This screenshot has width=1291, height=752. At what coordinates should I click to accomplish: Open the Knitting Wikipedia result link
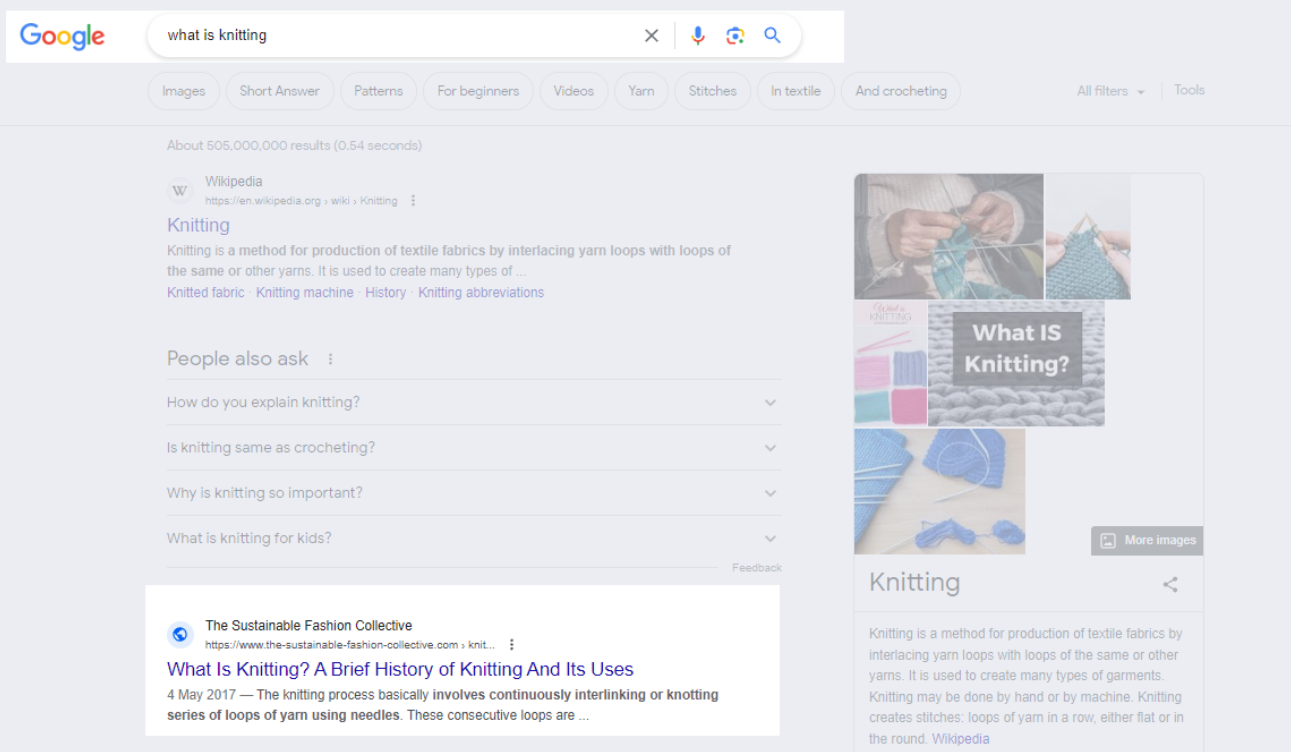[198, 225]
